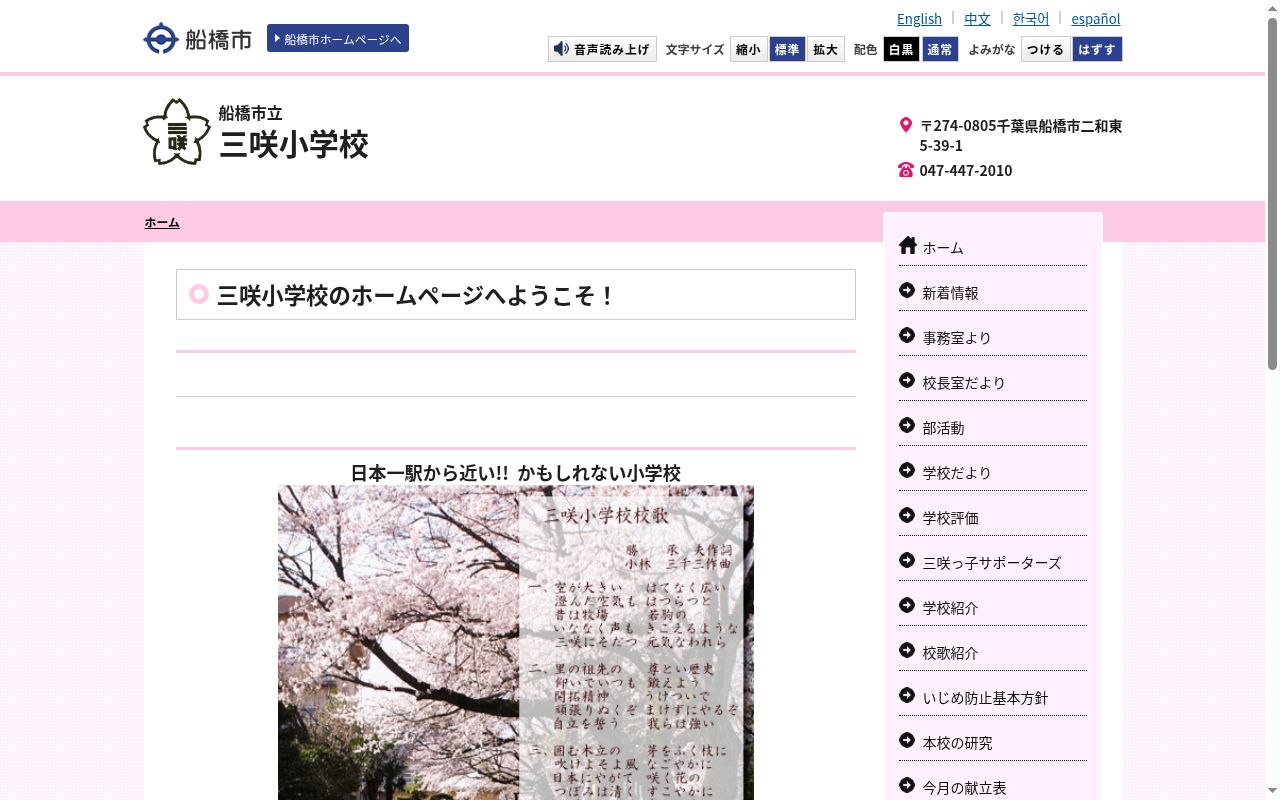Set text size to 拡大
The width and height of the screenshot is (1280, 800).
coord(825,49)
